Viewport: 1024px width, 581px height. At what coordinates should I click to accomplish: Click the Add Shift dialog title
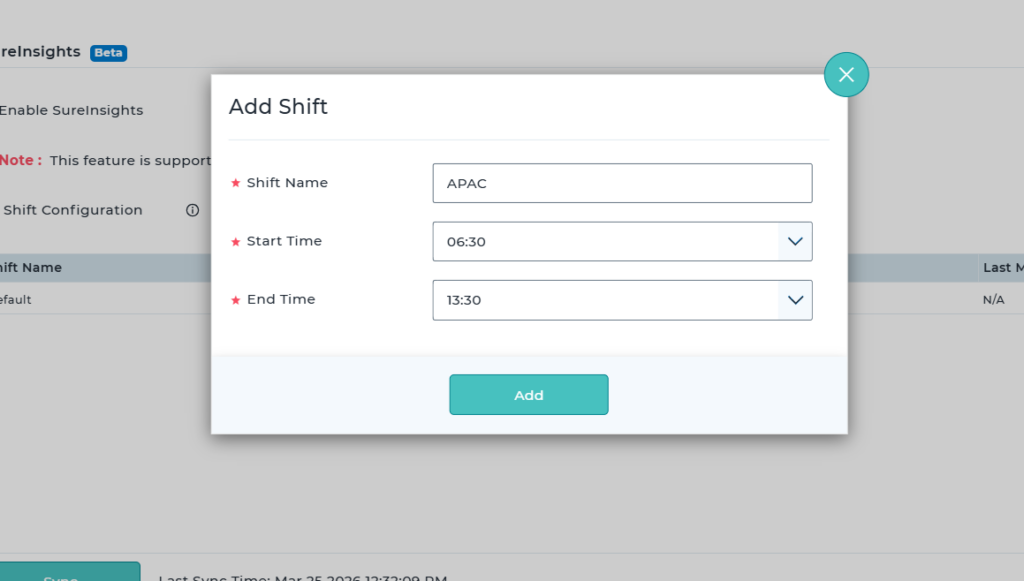tap(278, 107)
